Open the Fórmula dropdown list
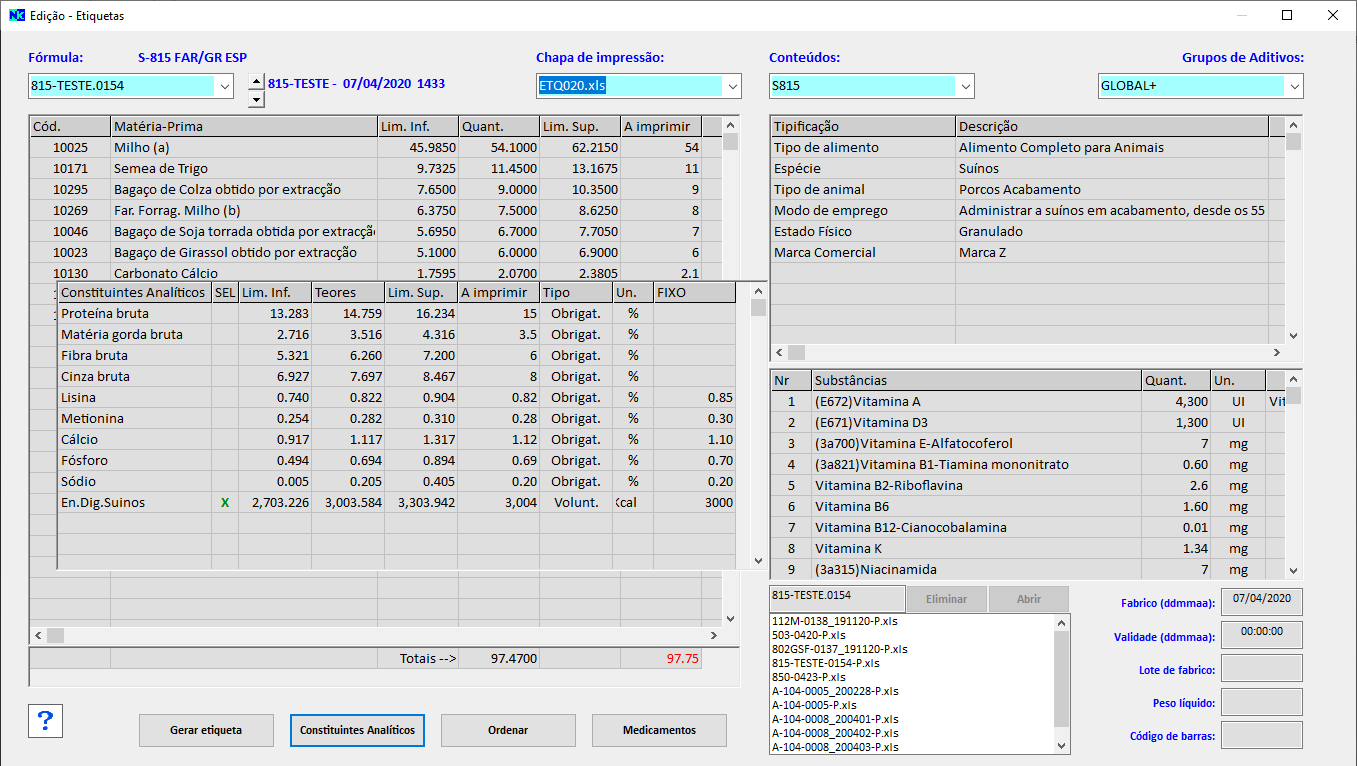The image size is (1357, 766). (224, 86)
